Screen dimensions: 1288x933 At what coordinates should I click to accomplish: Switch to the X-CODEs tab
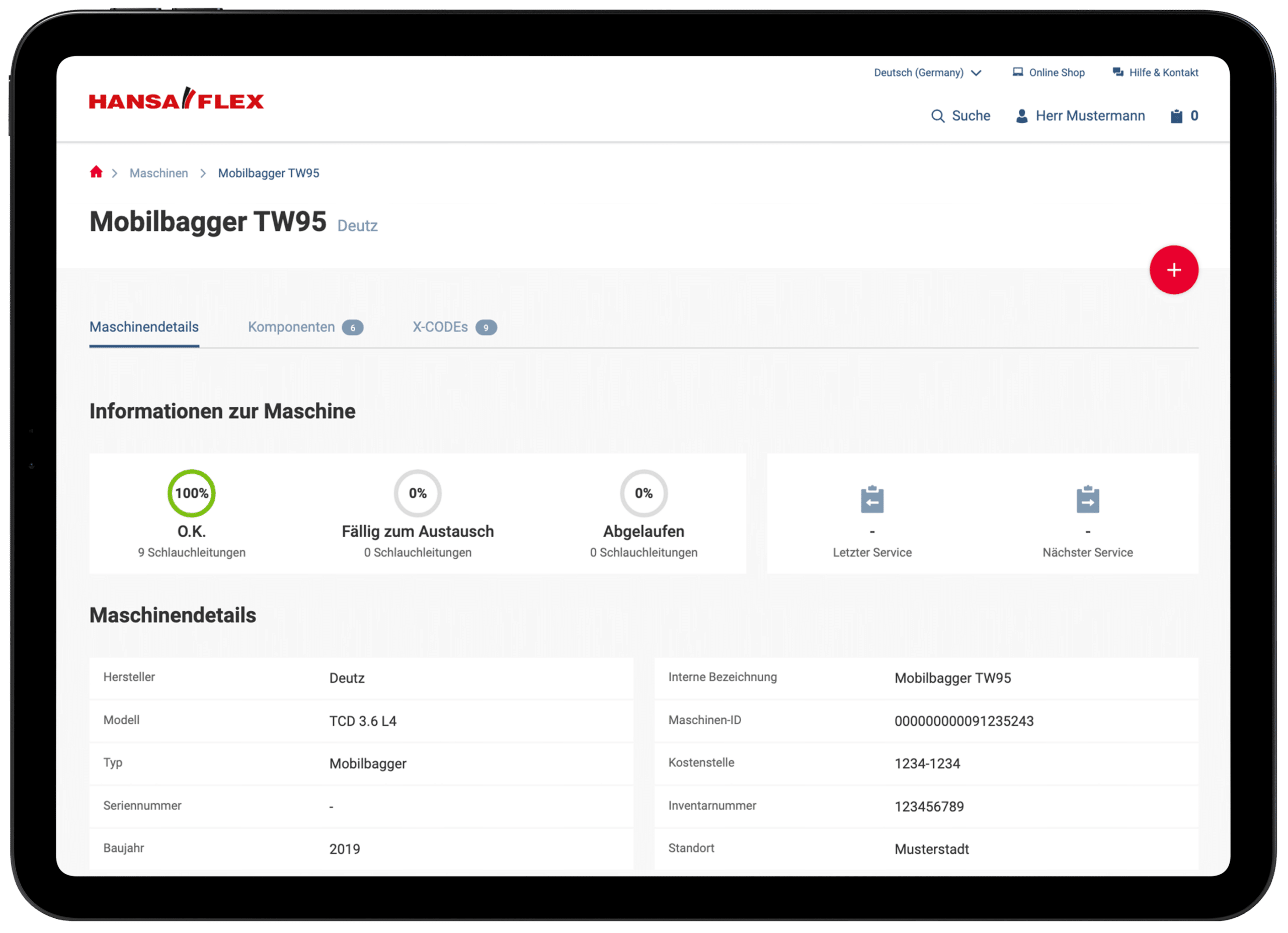point(440,327)
